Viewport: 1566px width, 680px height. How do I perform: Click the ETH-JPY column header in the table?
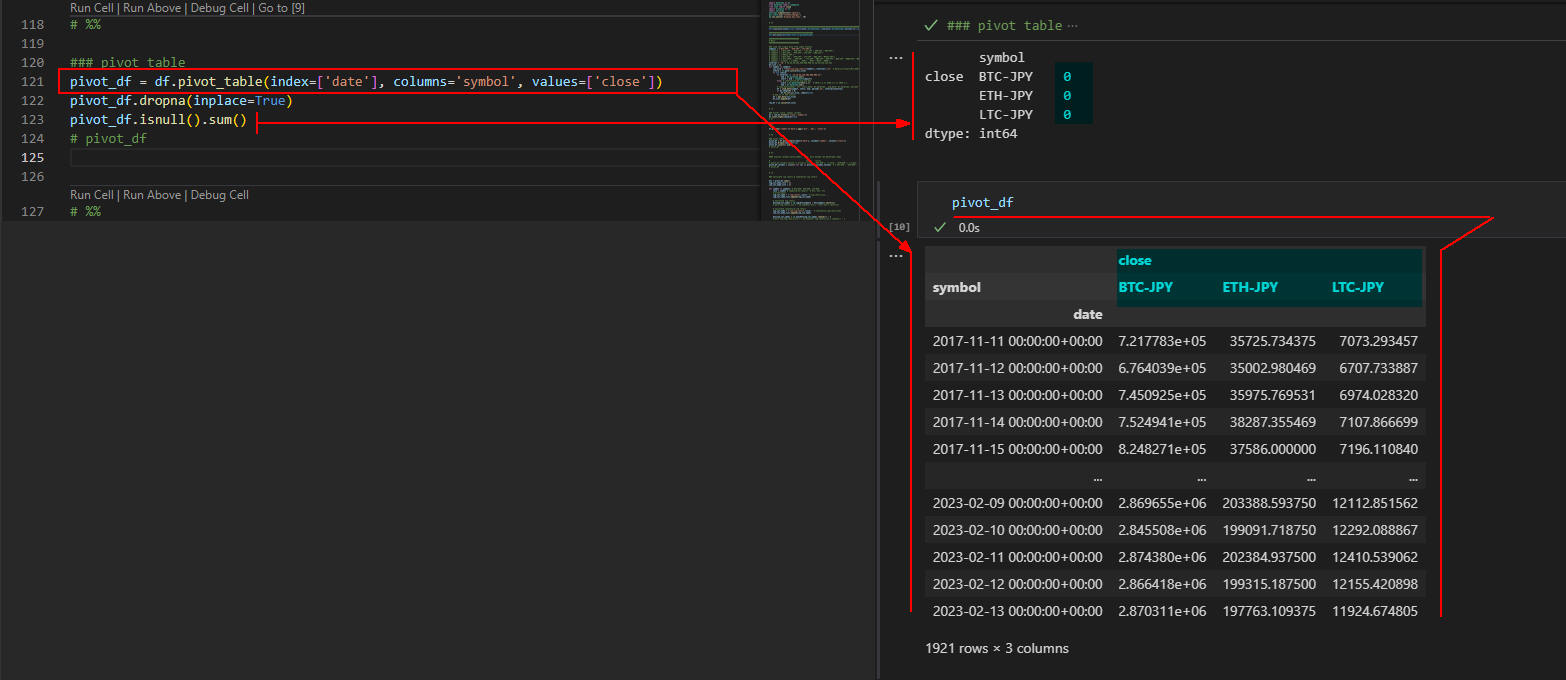point(1250,287)
